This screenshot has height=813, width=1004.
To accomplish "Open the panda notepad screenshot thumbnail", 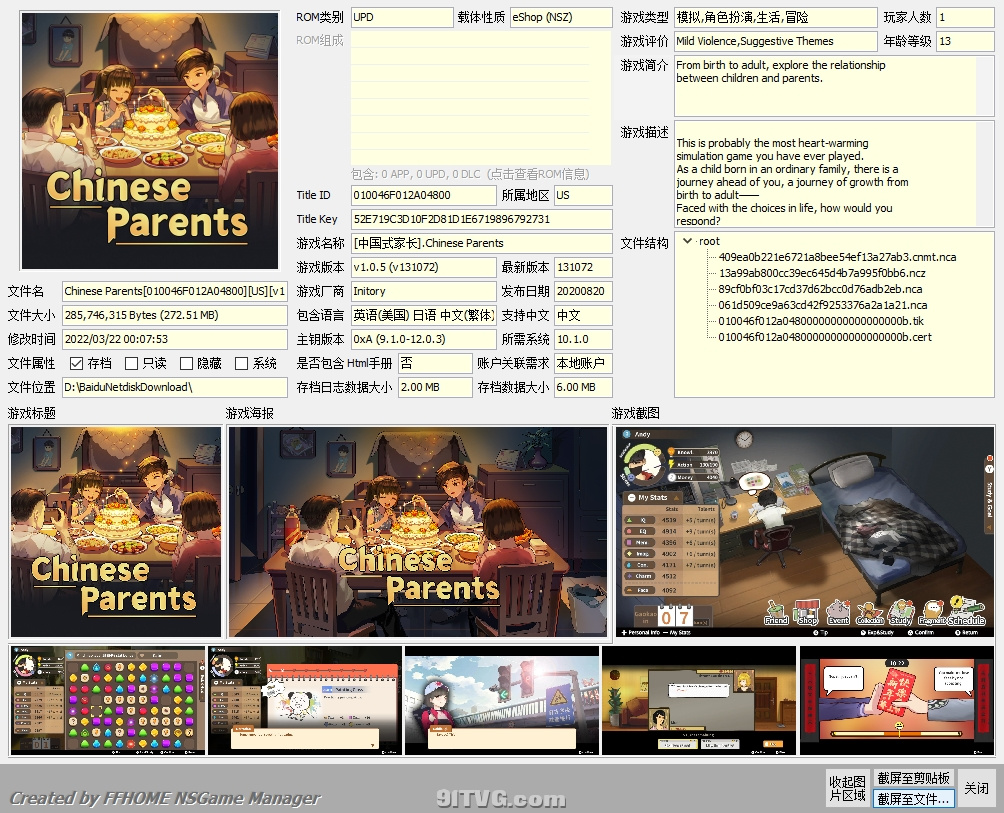I will (305, 700).
